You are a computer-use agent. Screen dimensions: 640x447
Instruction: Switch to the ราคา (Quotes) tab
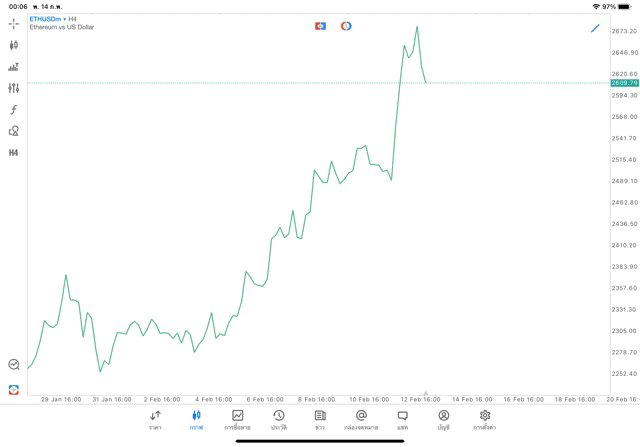155,420
